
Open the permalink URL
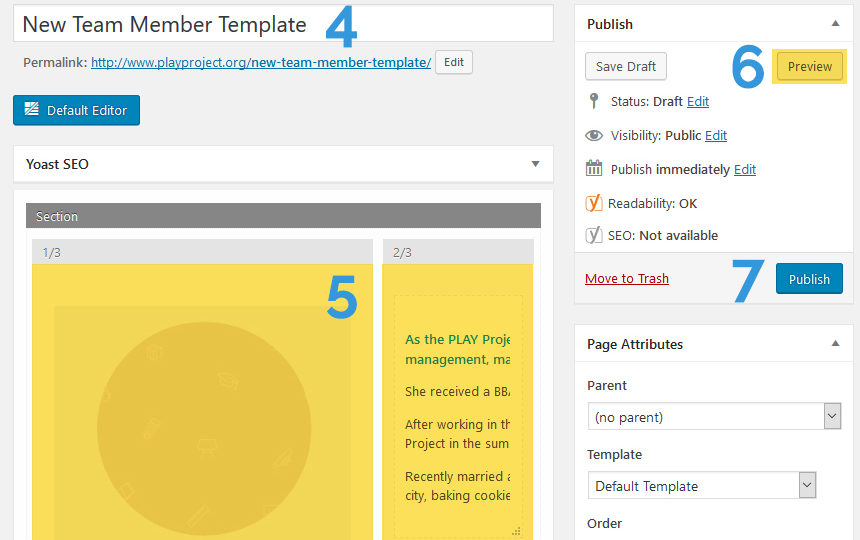click(261, 62)
